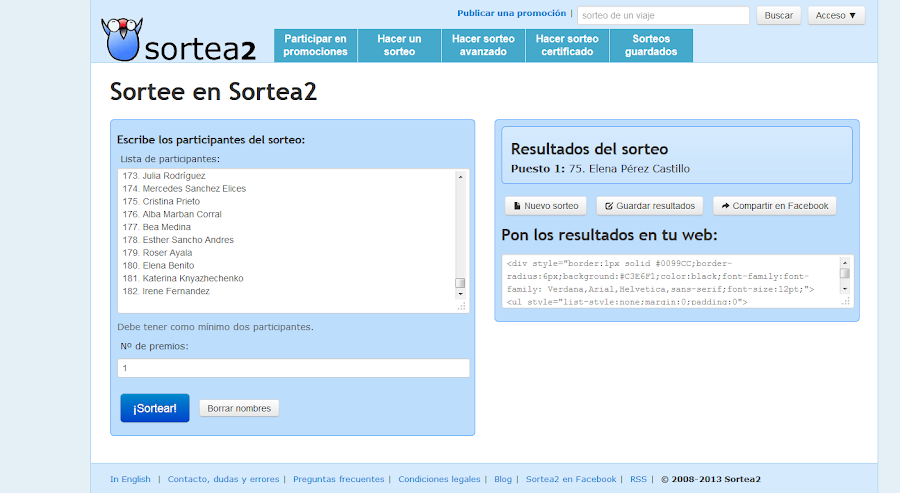Click participant list scrollbar up arrow

[460, 177]
